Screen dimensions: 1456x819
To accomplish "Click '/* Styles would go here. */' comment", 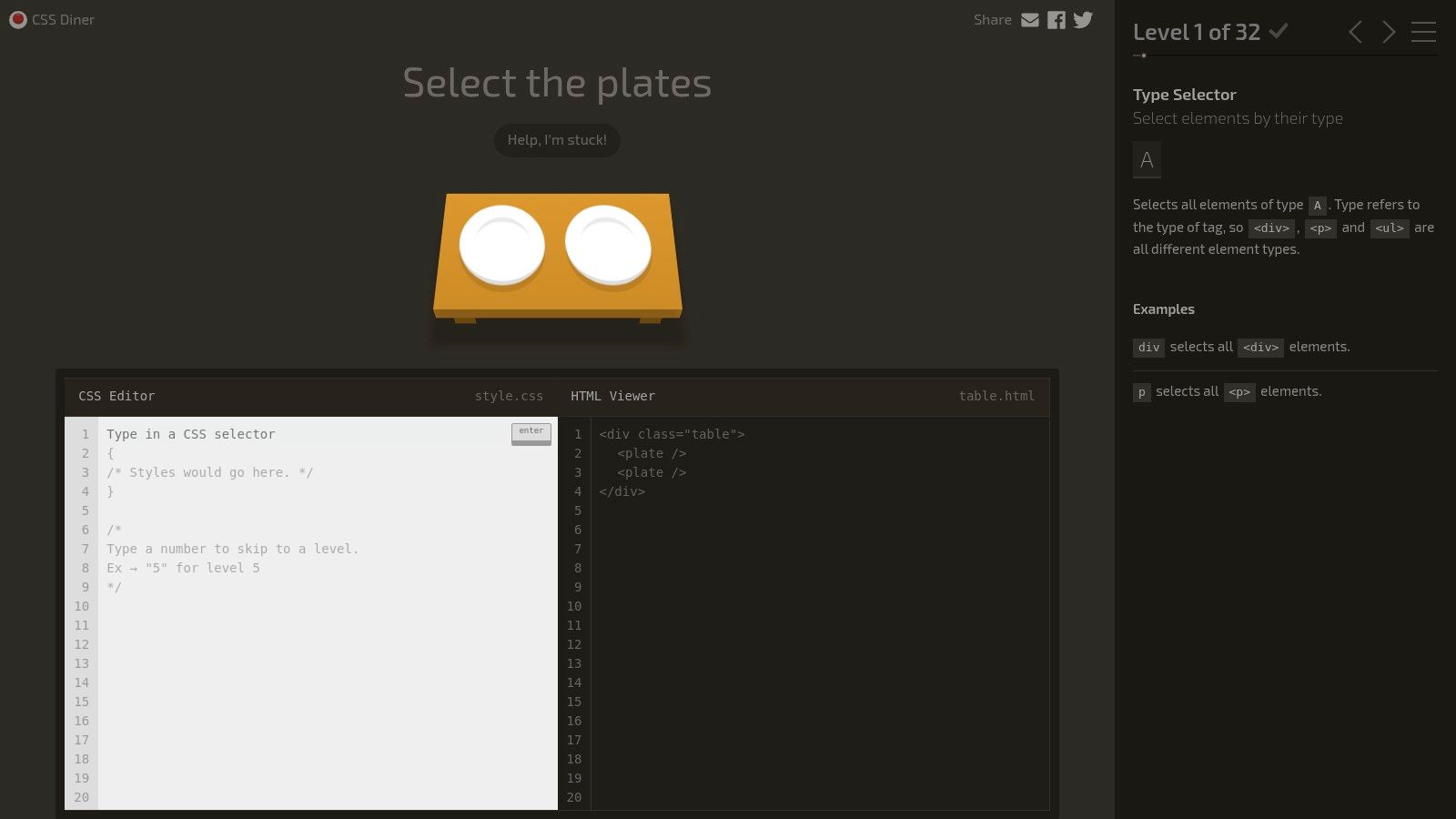I will coord(209,472).
